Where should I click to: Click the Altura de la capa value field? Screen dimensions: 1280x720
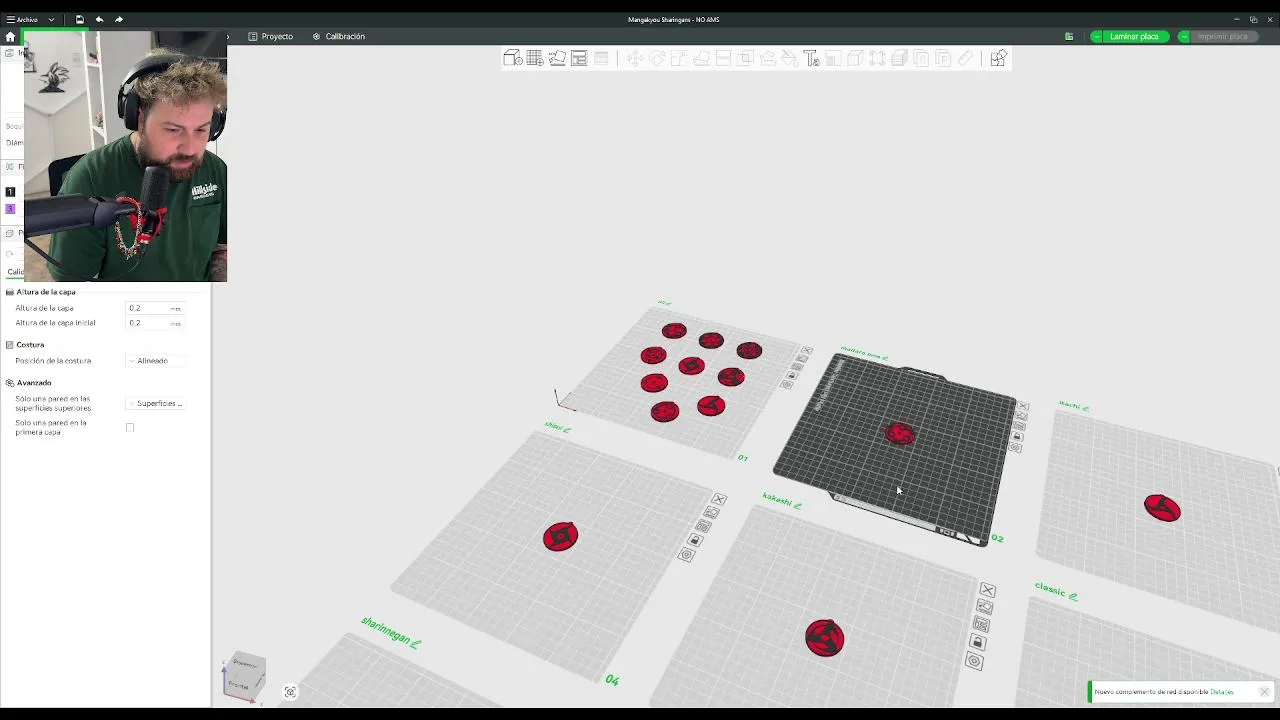(x=155, y=308)
